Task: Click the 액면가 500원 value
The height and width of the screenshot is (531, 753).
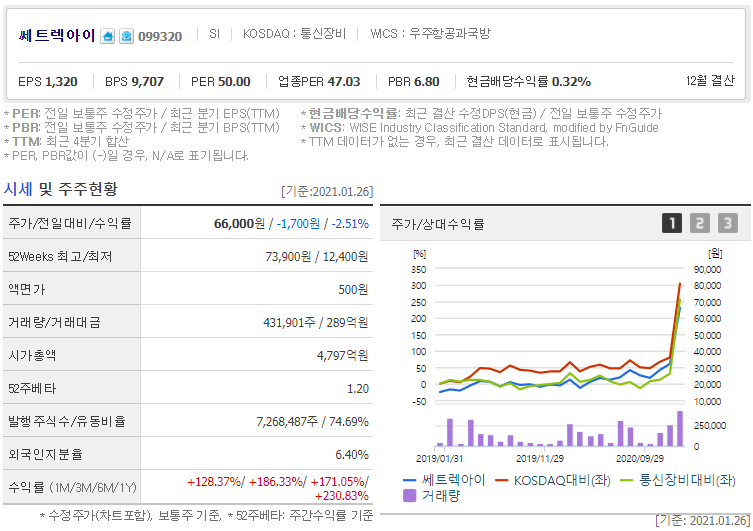Action: tap(353, 290)
